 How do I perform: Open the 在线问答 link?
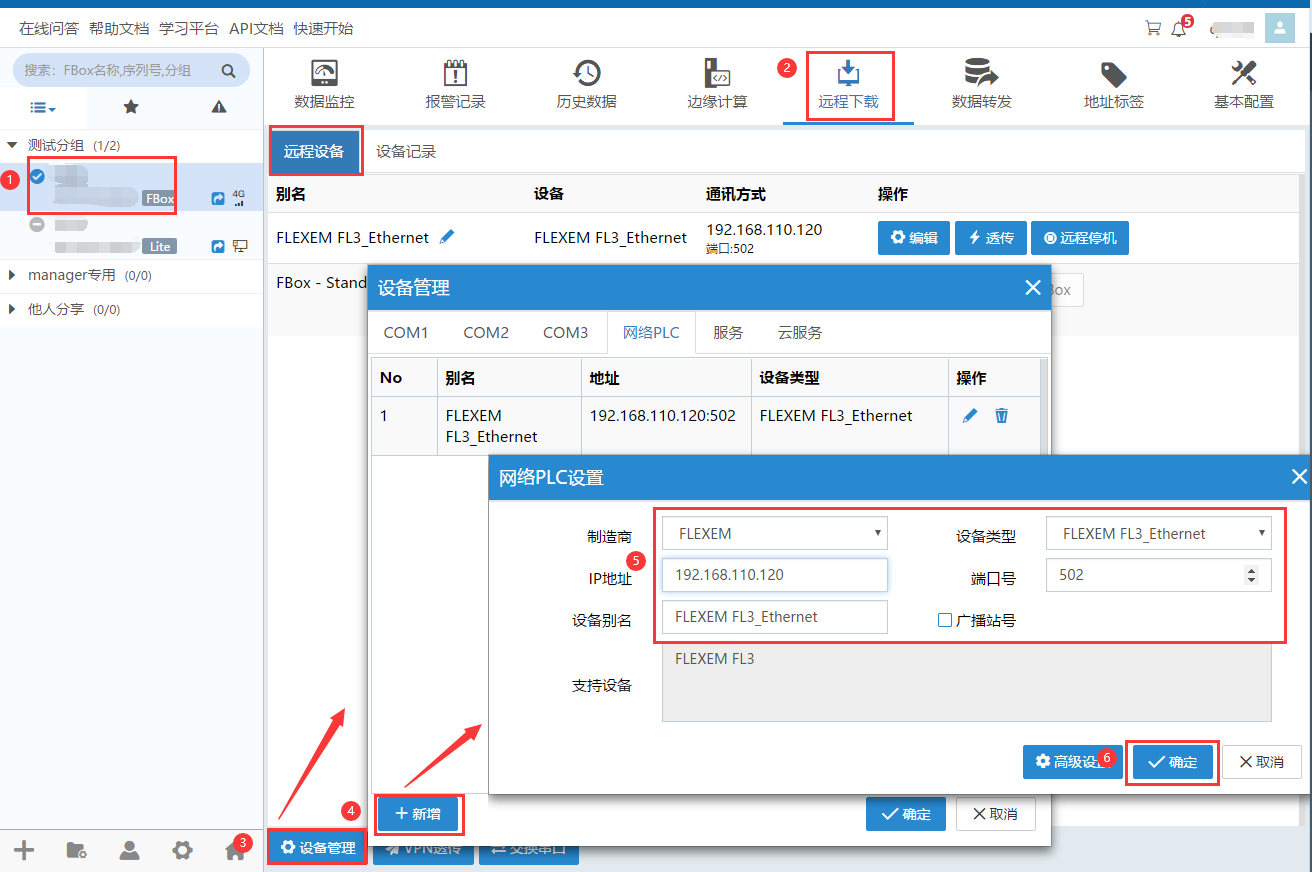[49, 28]
